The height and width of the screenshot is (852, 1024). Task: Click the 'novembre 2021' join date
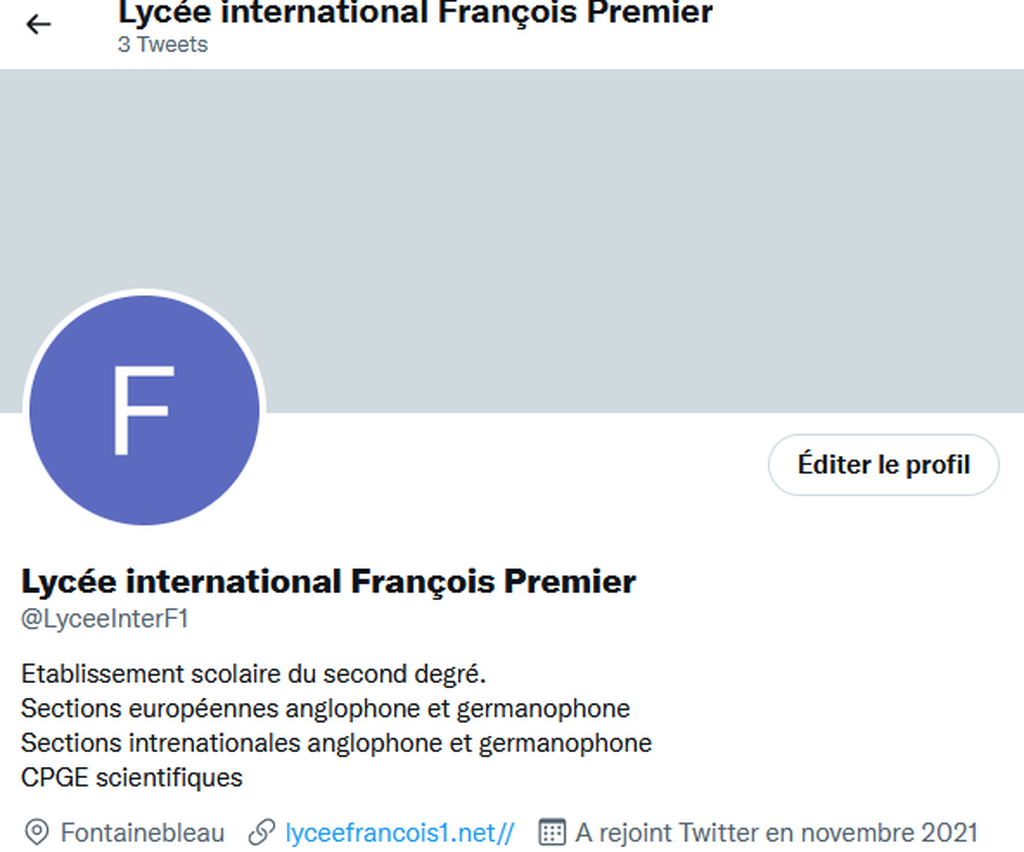(x=888, y=832)
